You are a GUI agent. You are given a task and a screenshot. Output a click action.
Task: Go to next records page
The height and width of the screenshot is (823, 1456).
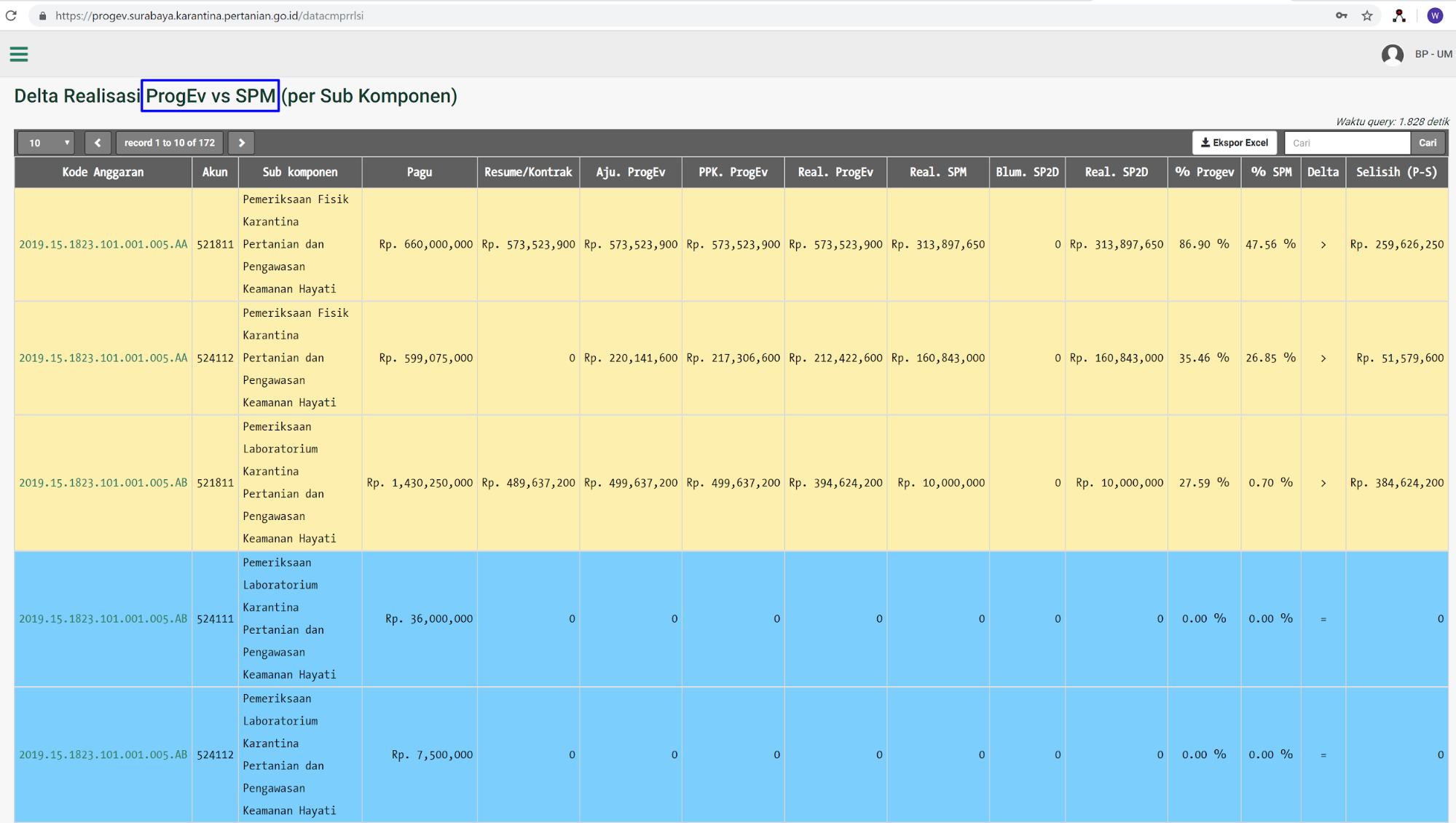click(241, 143)
